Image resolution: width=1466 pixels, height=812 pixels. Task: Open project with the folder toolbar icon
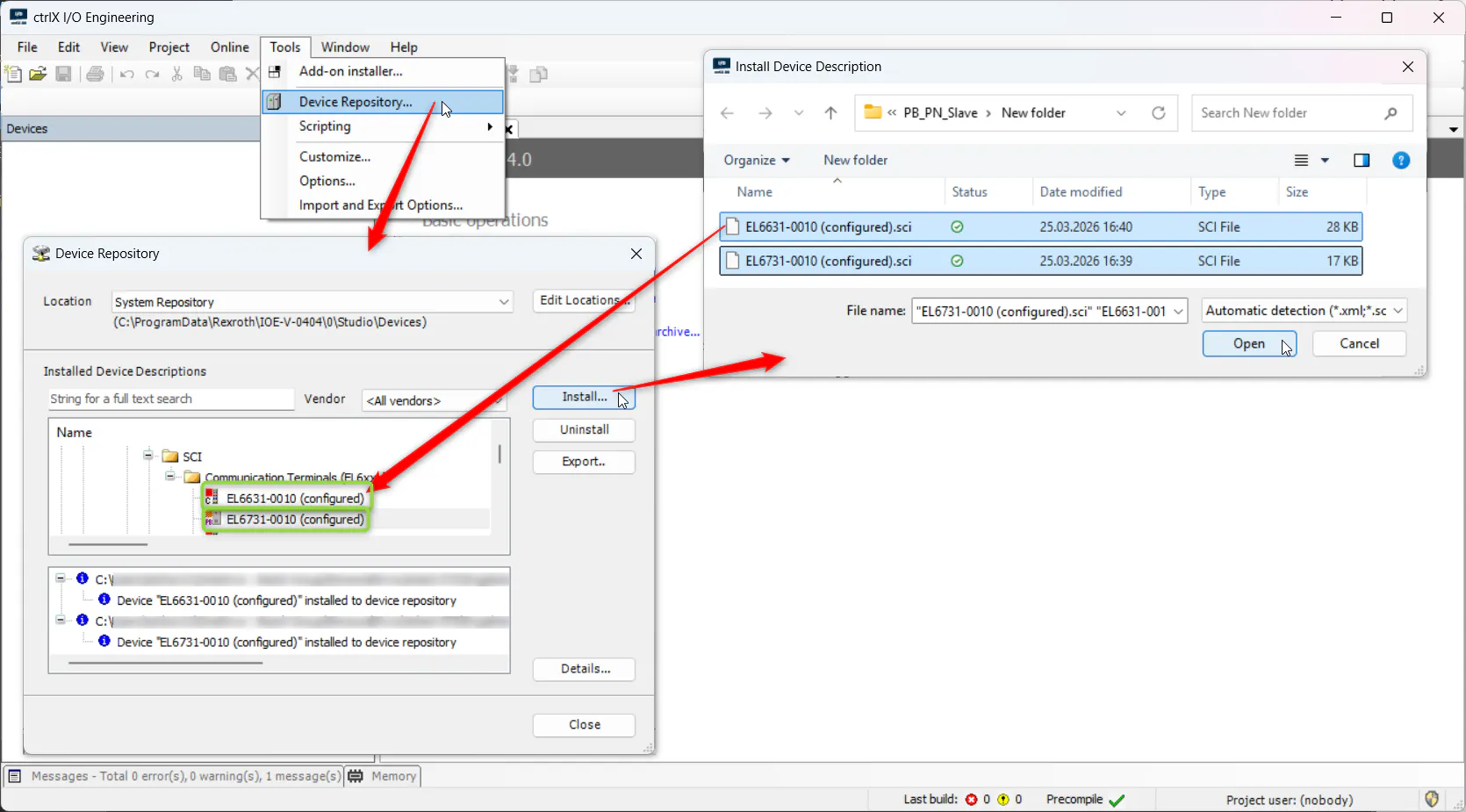point(38,74)
